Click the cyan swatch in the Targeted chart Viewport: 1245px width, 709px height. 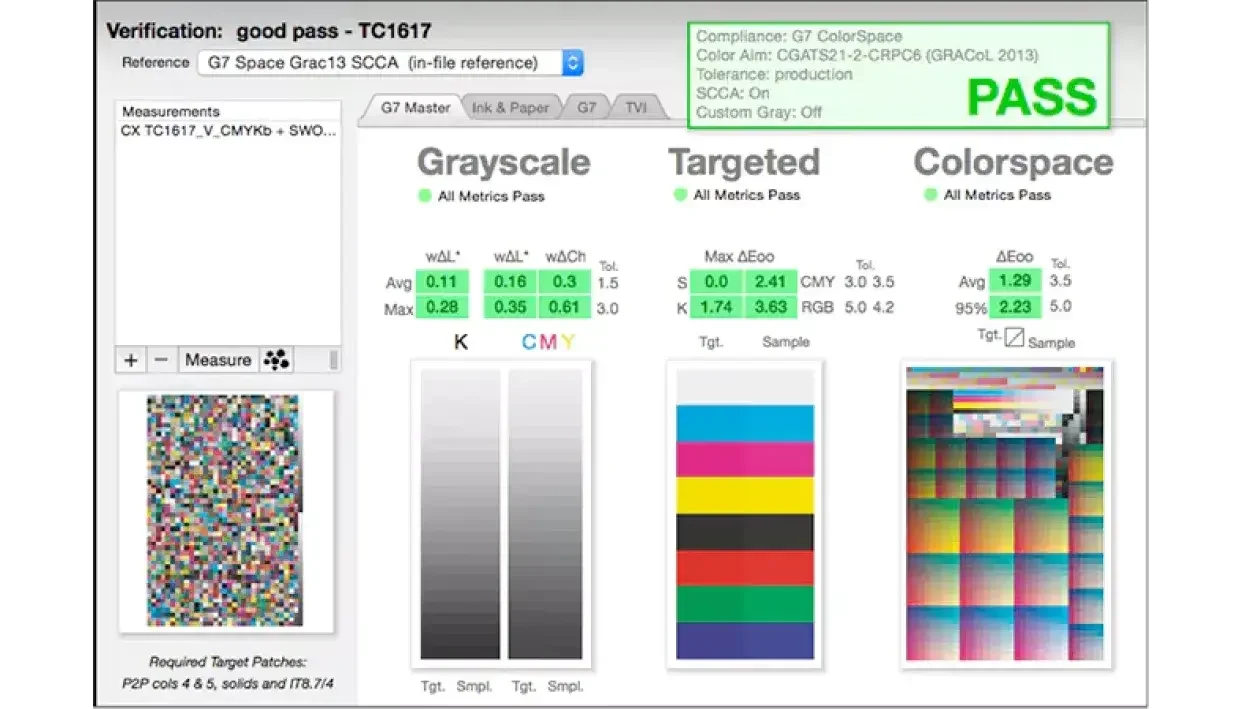click(745, 423)
